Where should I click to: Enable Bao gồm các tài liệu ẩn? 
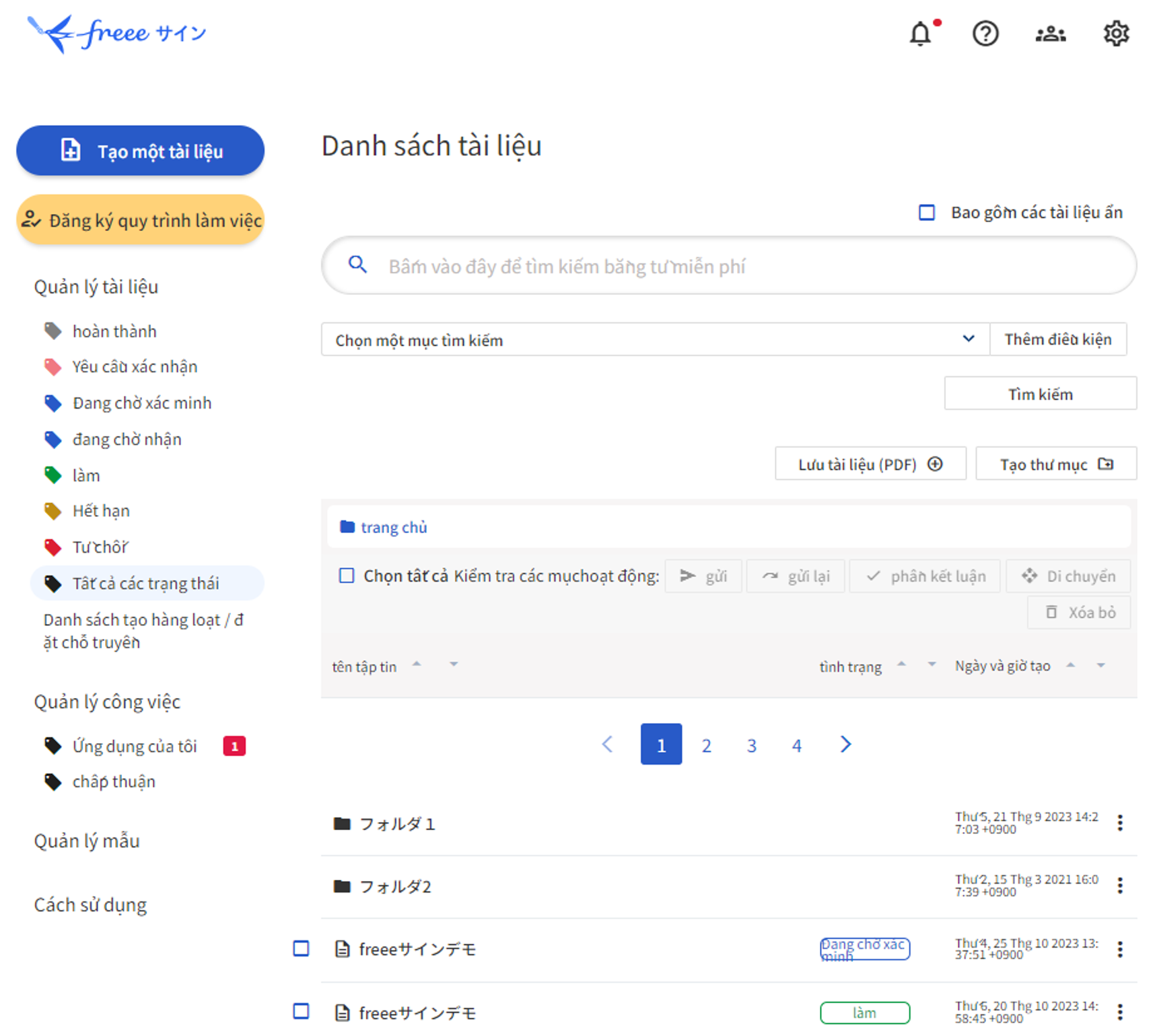click(x=927, y=213)
